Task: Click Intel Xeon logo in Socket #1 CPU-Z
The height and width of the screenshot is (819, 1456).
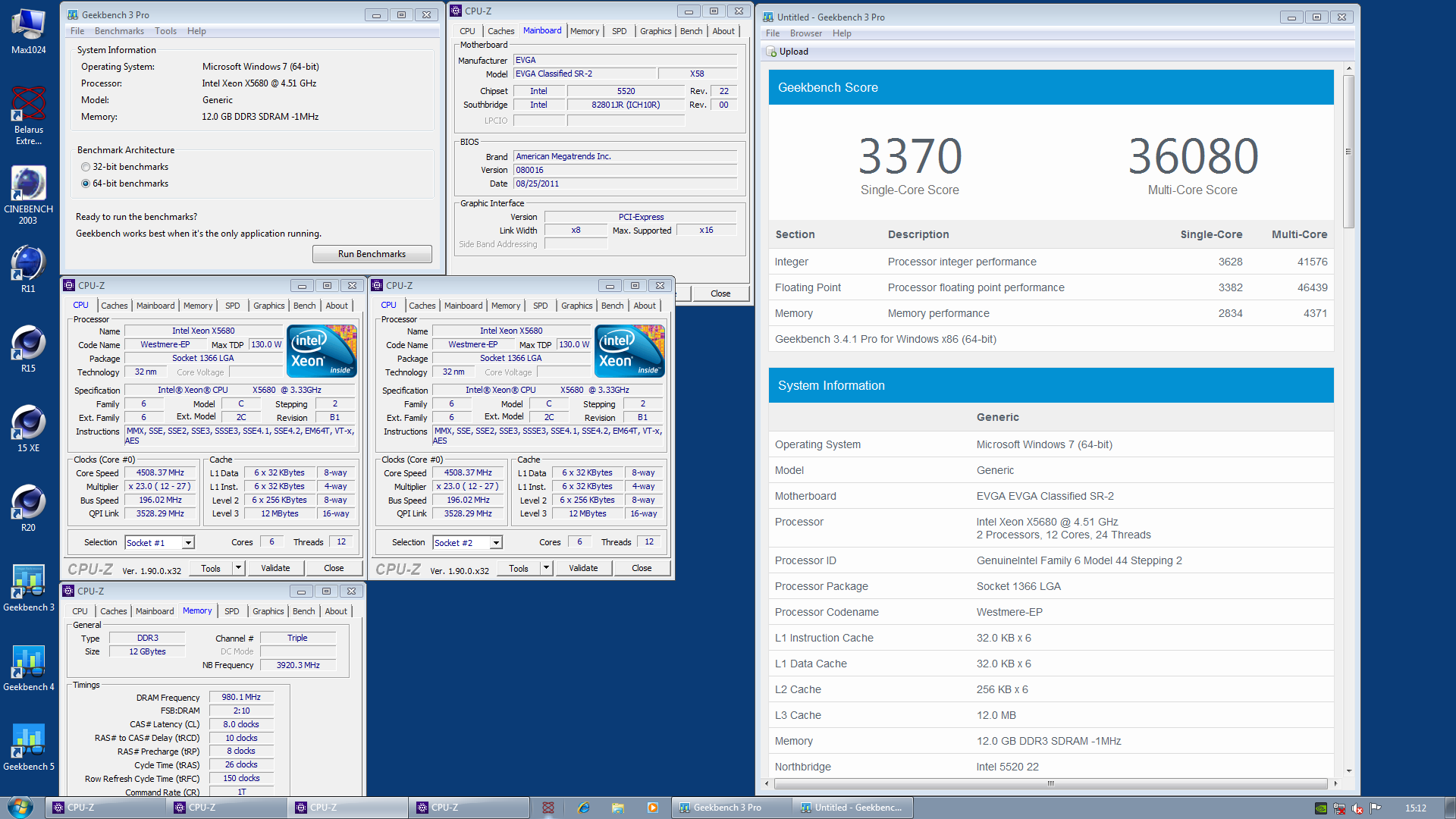Action: pyautogui.click(x=322, y=350)
